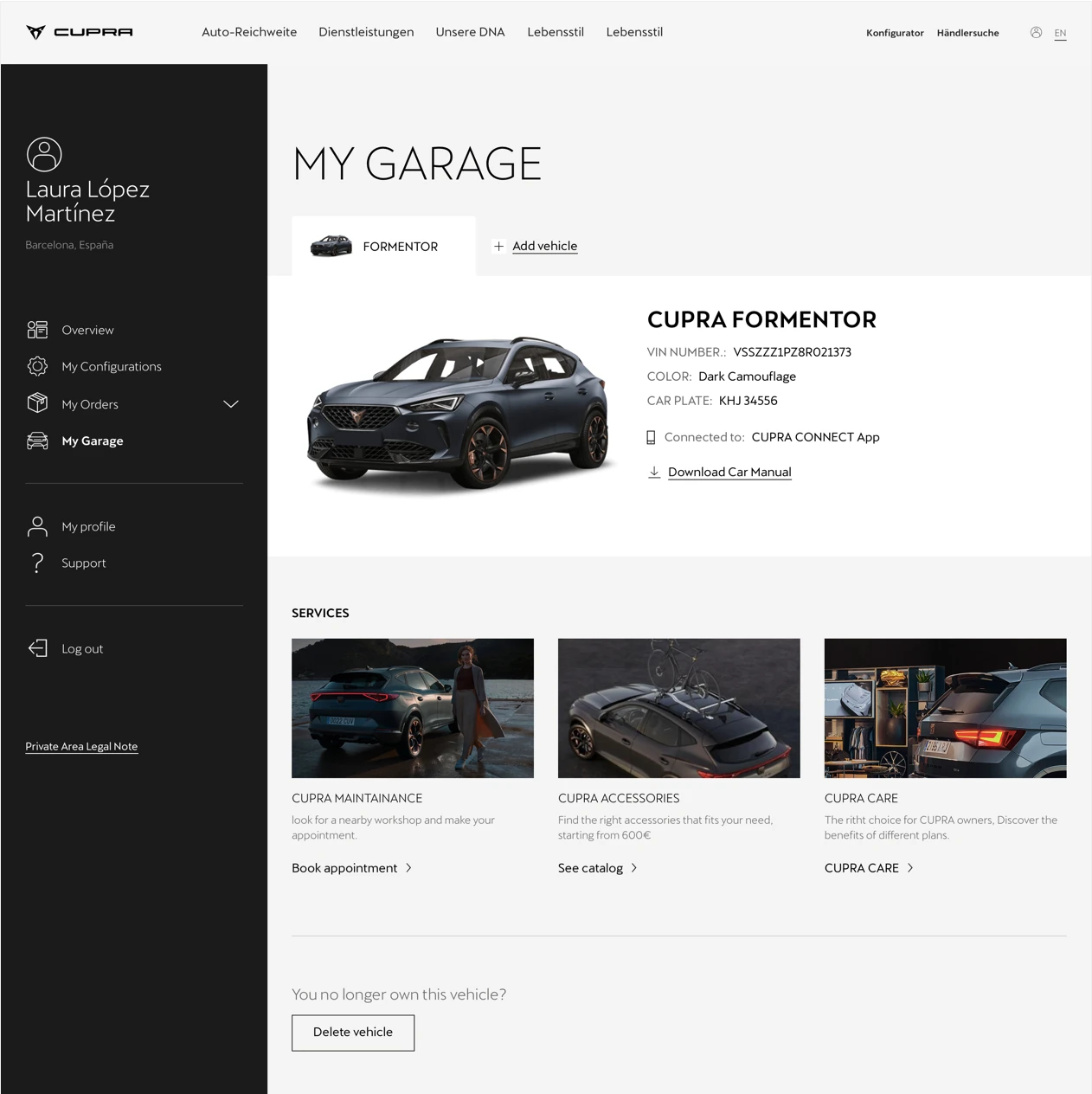Go to Overview in sidebar
This screenshot has width=1092, height=1094.
coord(87,330)
